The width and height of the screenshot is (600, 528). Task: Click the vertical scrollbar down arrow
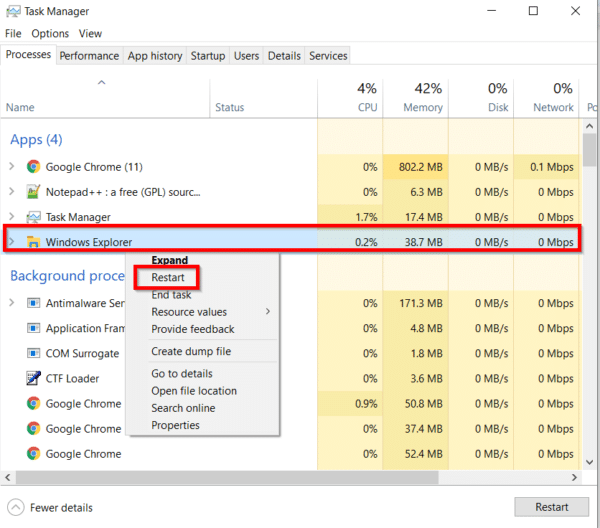589,462
